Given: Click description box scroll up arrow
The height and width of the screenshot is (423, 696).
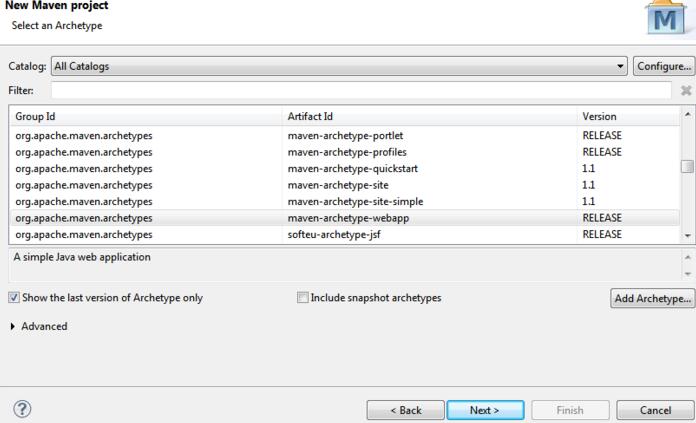Looking at the screenshot, I should point(687,257).
